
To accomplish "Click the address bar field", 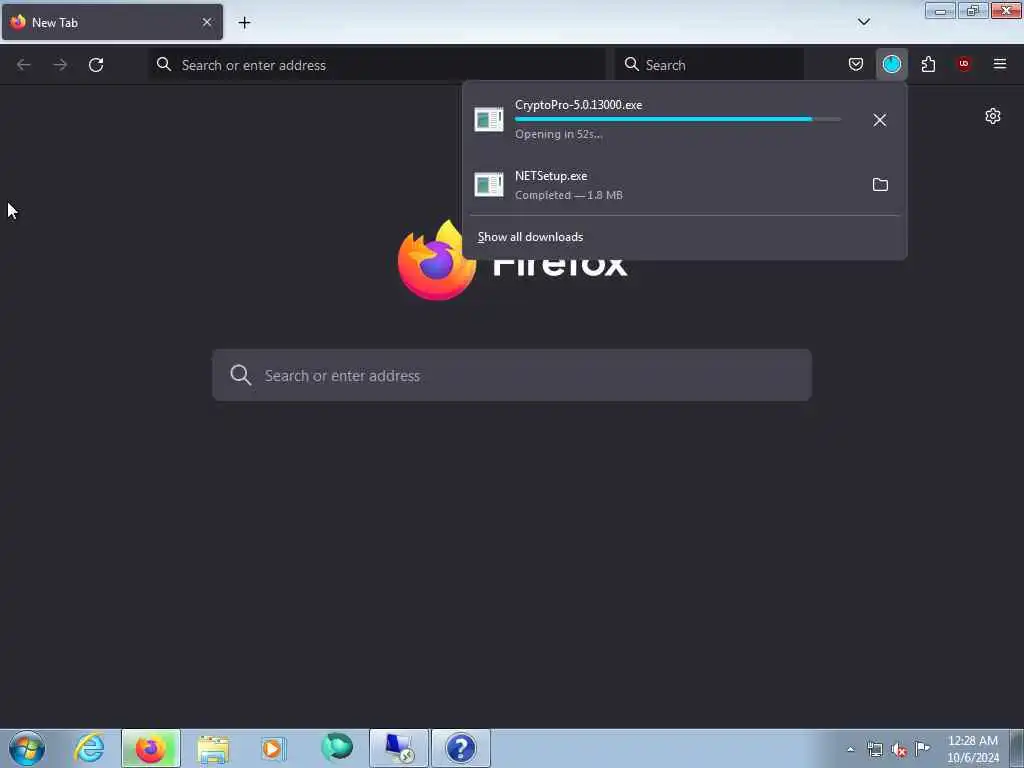I will click(377, 65).
